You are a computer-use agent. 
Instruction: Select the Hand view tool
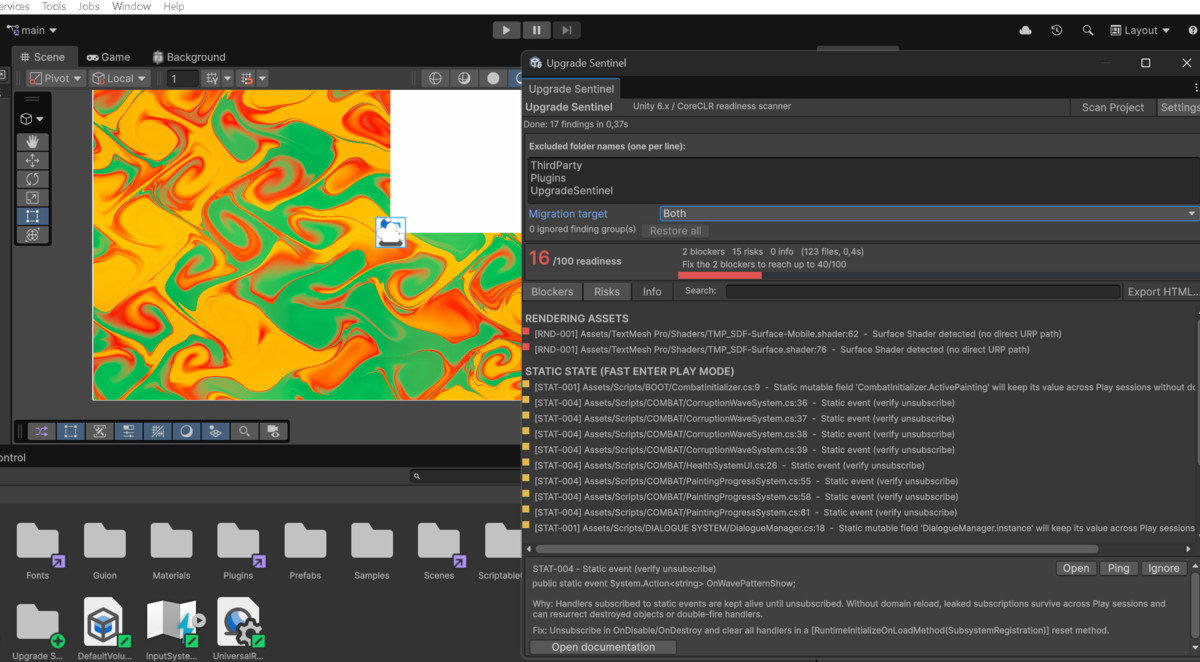32,141
